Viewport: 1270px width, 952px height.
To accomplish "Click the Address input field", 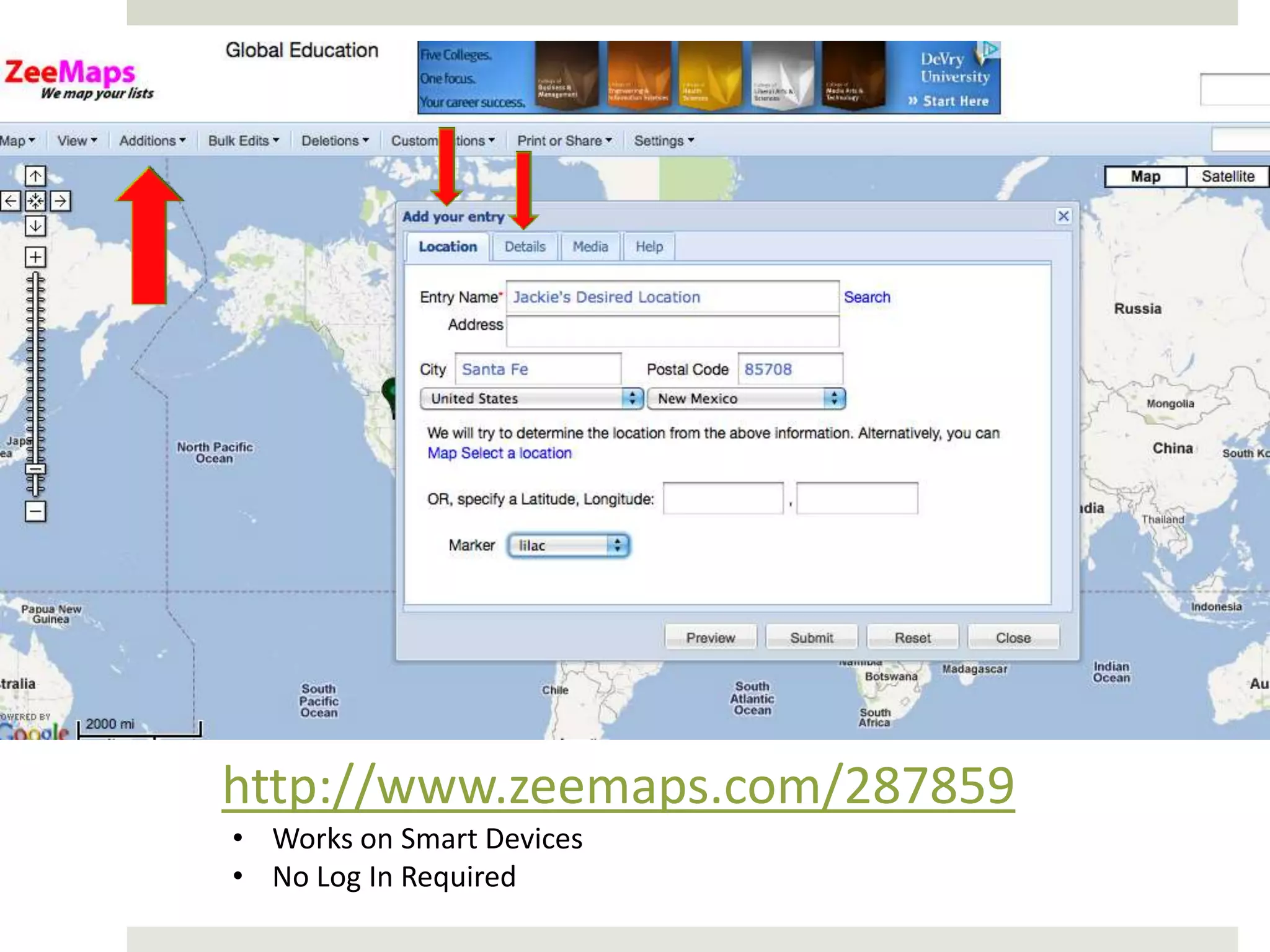I will 673,331.
